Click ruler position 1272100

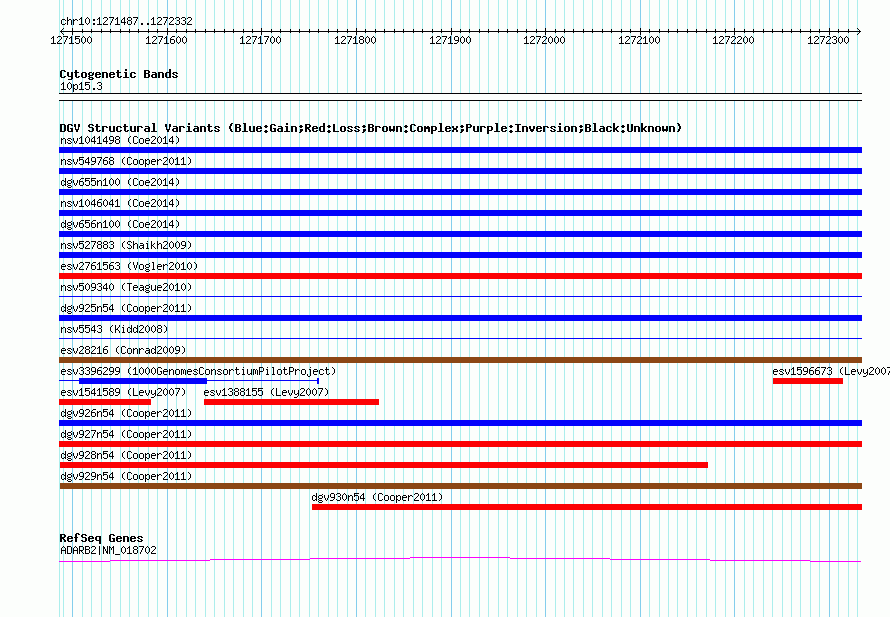tap(639, 40)
